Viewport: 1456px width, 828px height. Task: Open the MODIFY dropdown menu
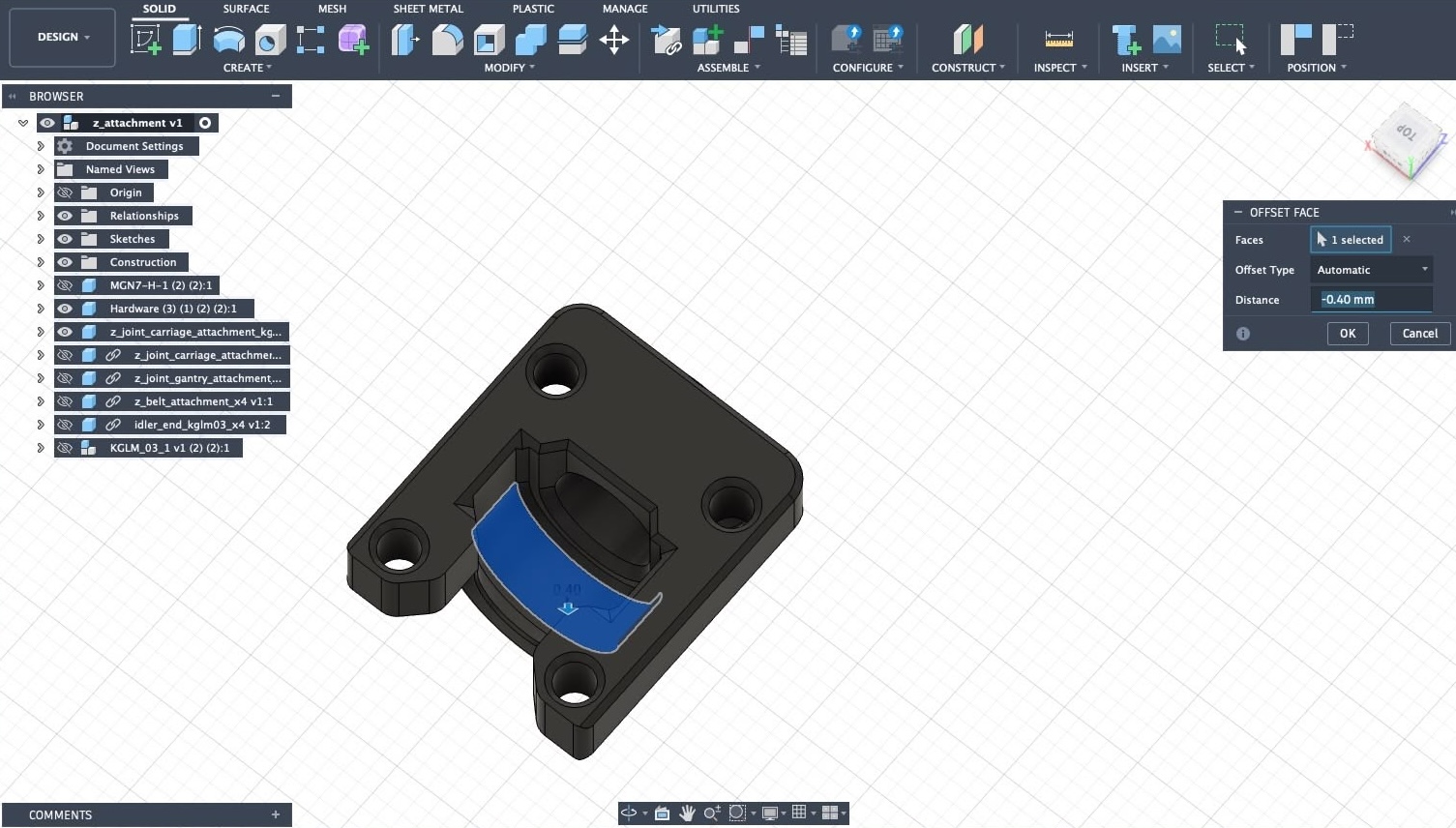(510, 68)
